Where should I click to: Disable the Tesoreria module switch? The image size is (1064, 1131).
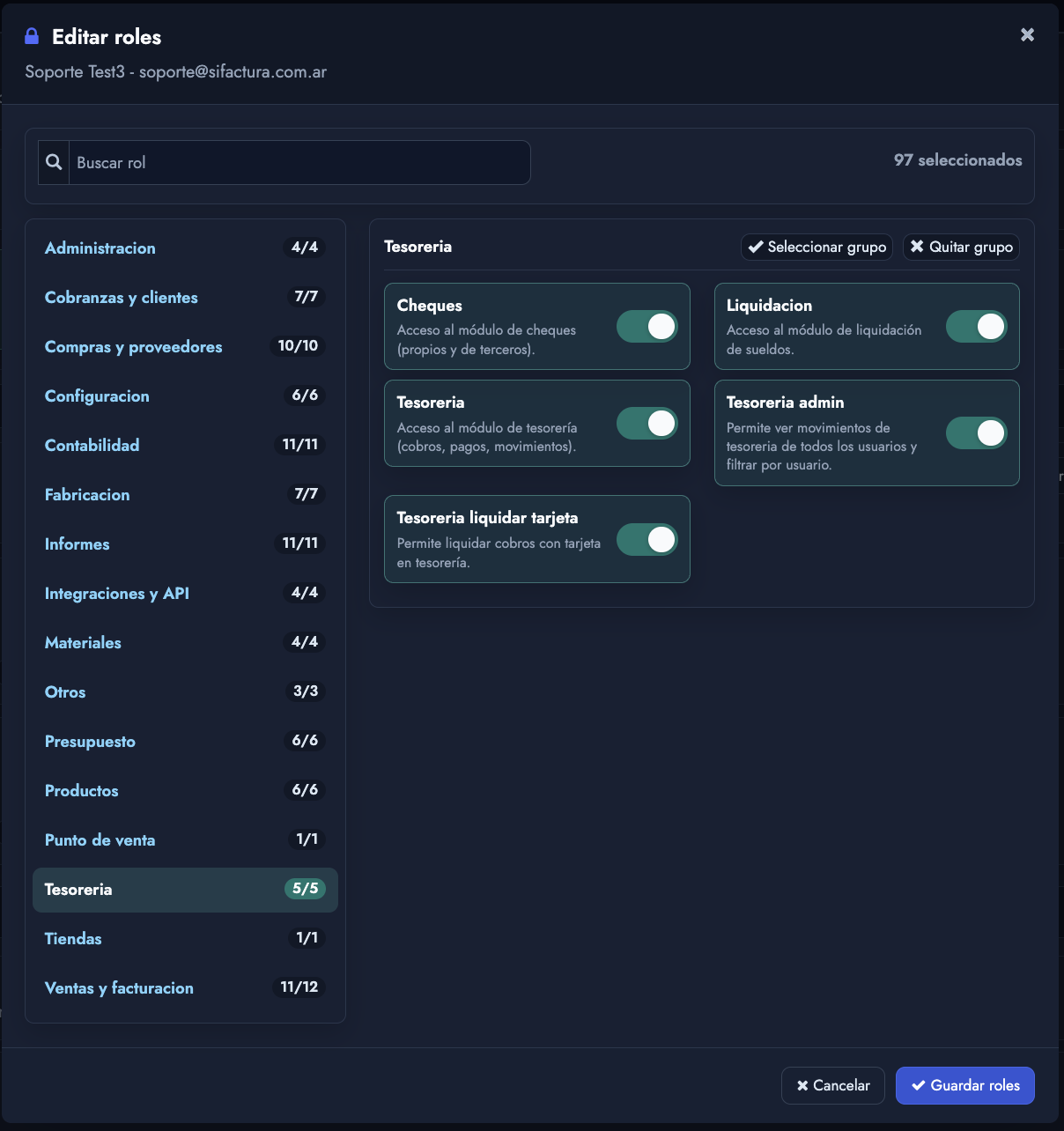[x=647, y=423]
